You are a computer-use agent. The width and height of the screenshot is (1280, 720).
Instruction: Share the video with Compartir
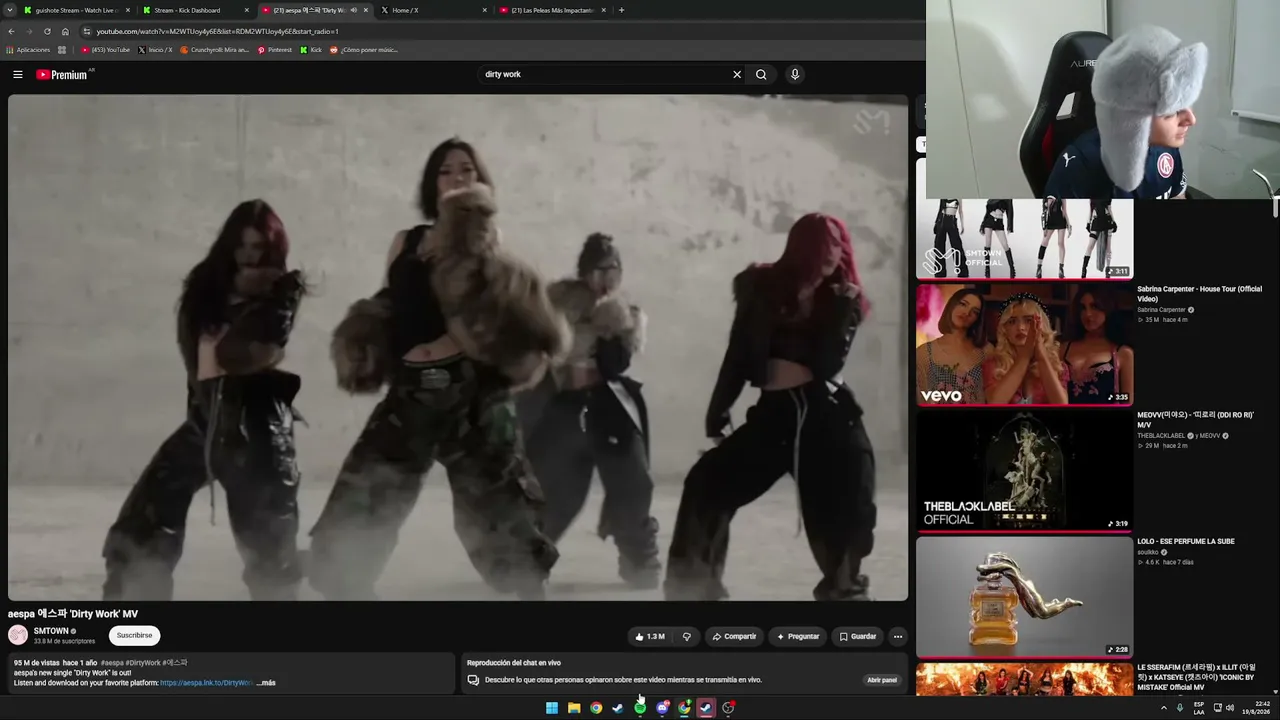click(734, 636)
